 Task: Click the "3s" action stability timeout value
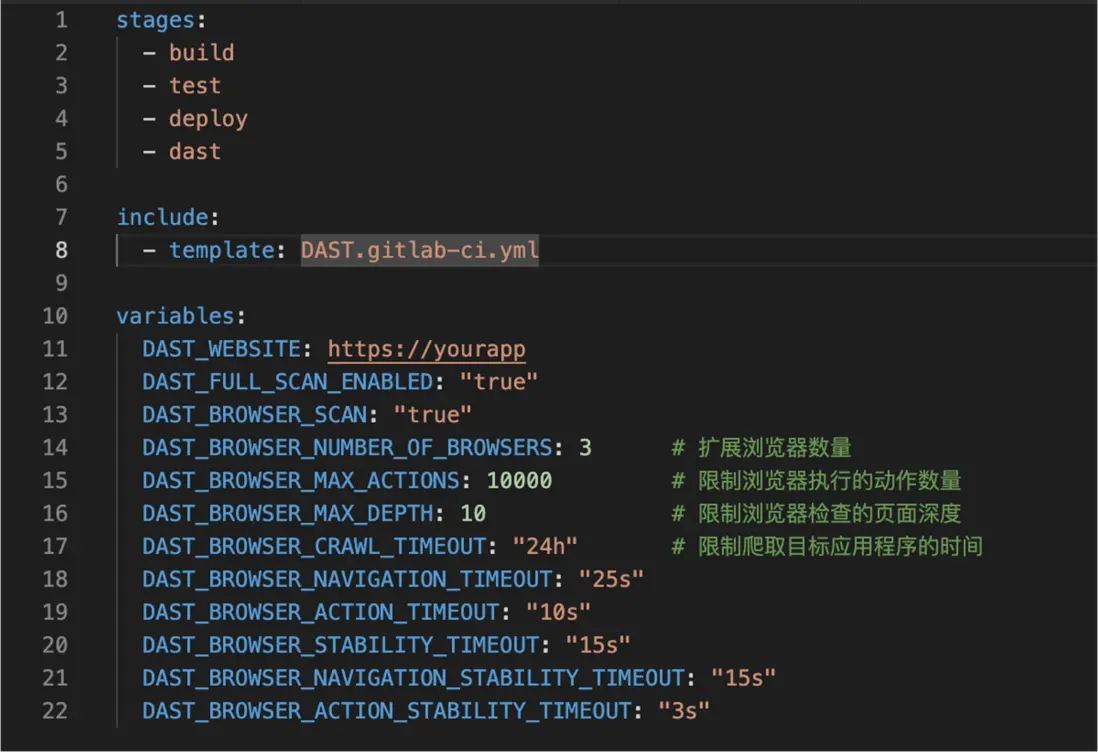[x=684, y=711]
